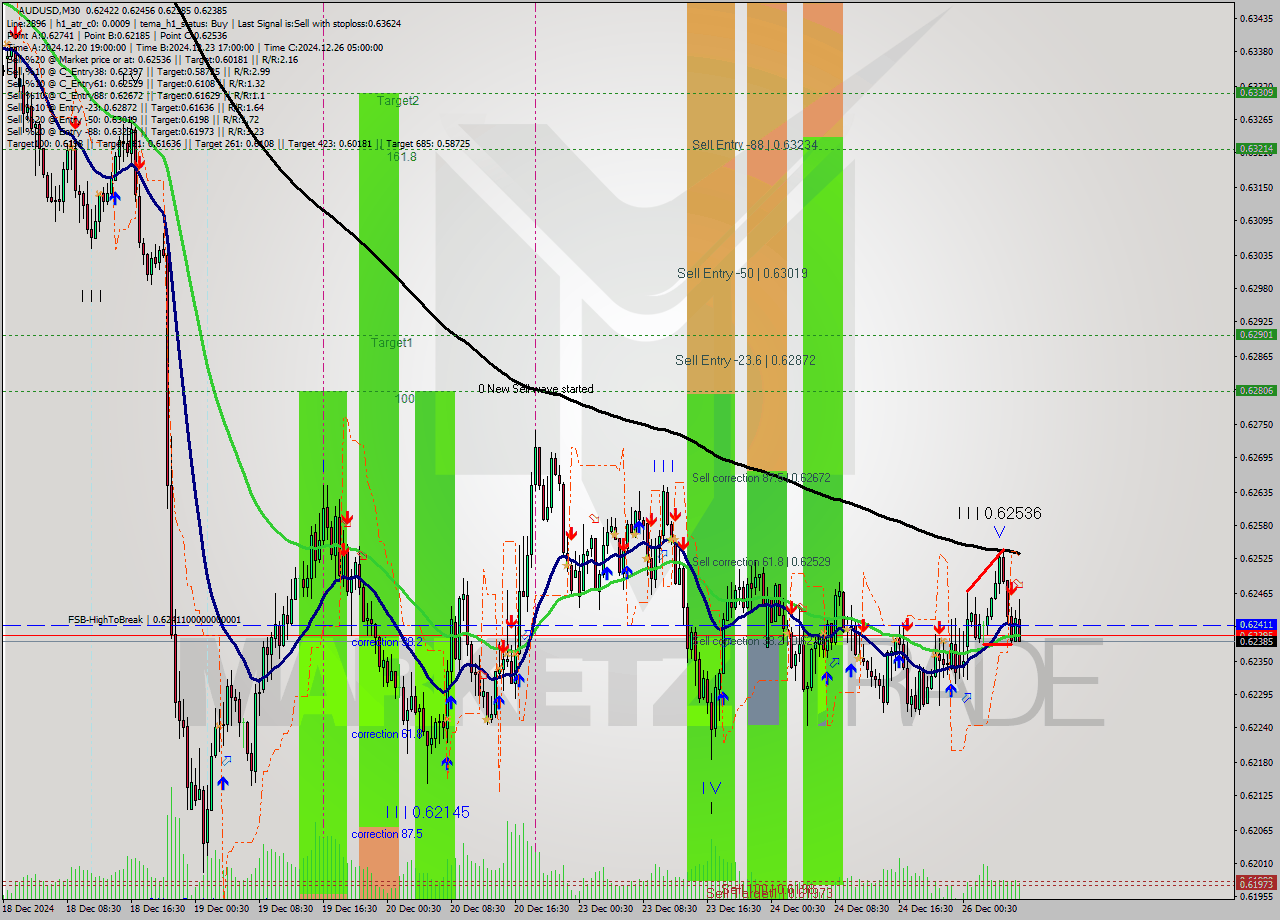
Task: Click the '26 Dec 00:30' time axis label
Action: [x=989, y=909]
